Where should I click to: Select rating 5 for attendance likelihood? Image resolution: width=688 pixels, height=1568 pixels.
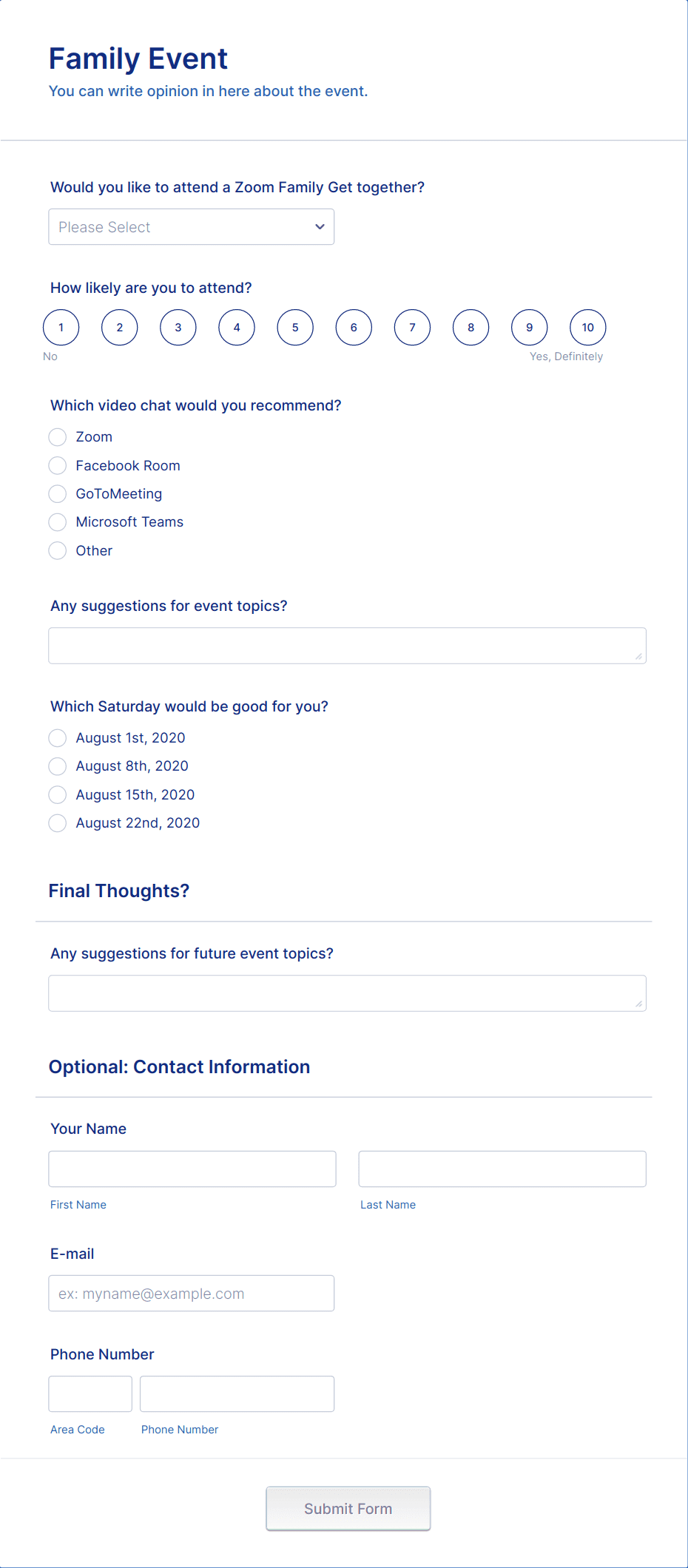295,328
